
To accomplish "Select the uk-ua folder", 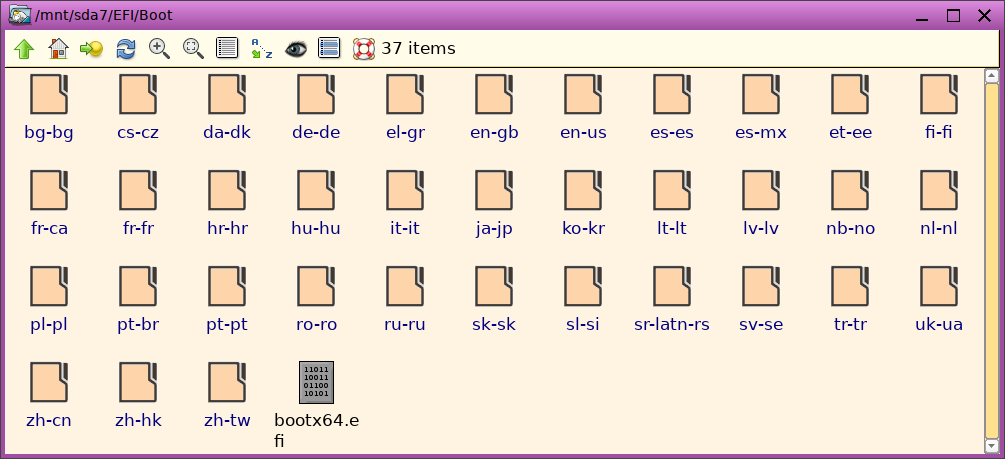I will tap(939, 299).
